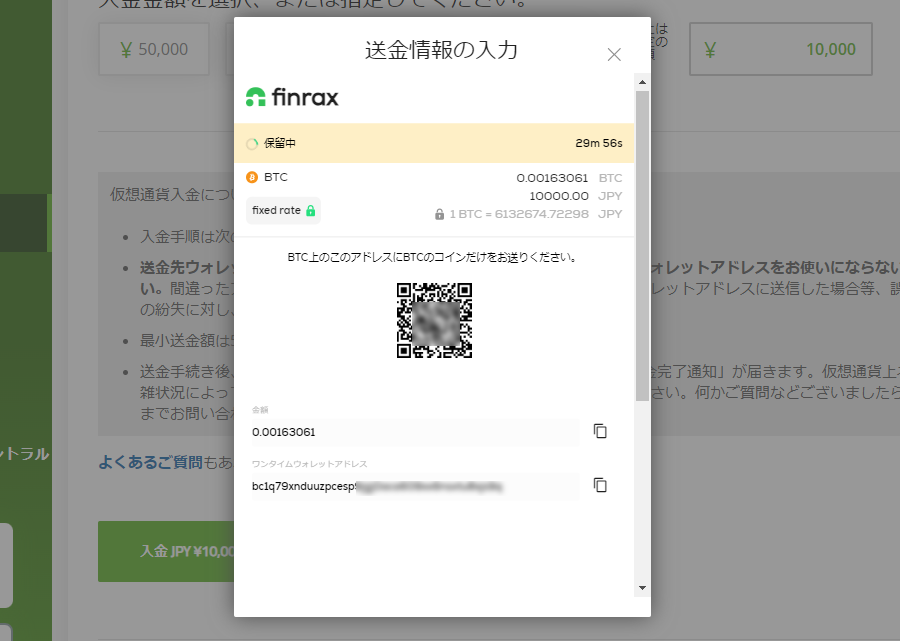Screen dimensions: 900x641
Task: Copy the 0.00163061 amount value
Action: (x=600, y=431)
